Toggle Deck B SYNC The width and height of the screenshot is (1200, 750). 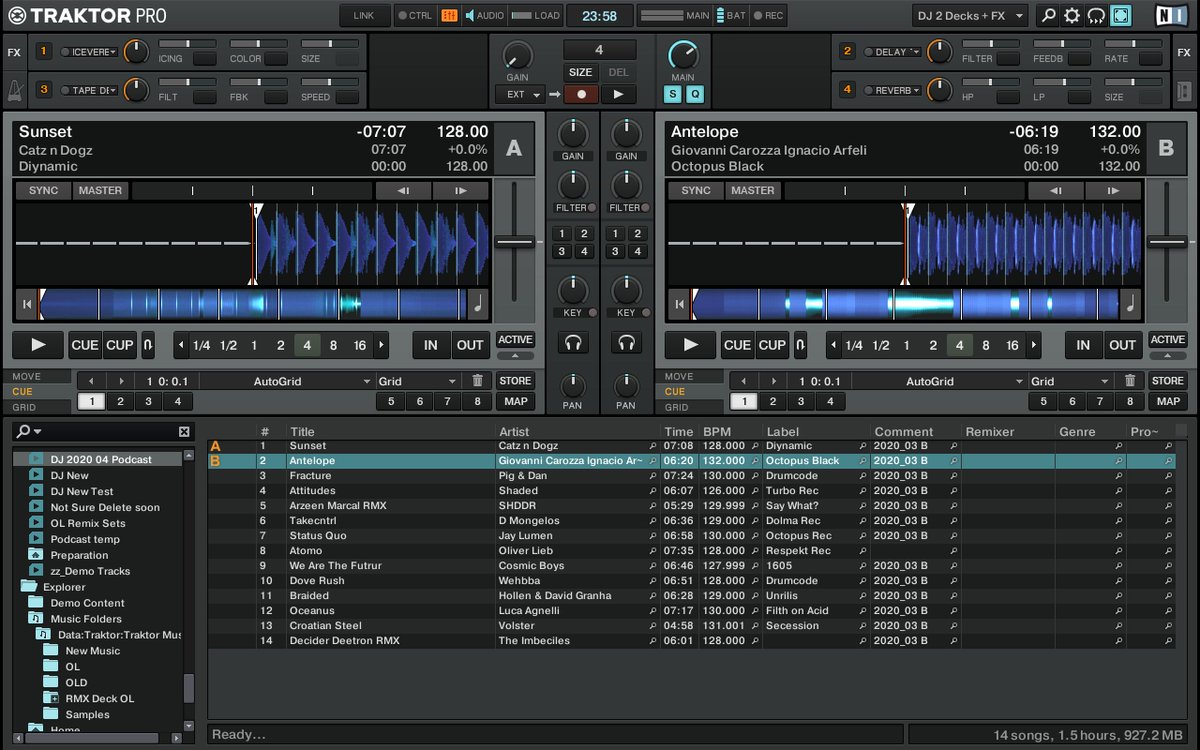[x=695, y=190]
